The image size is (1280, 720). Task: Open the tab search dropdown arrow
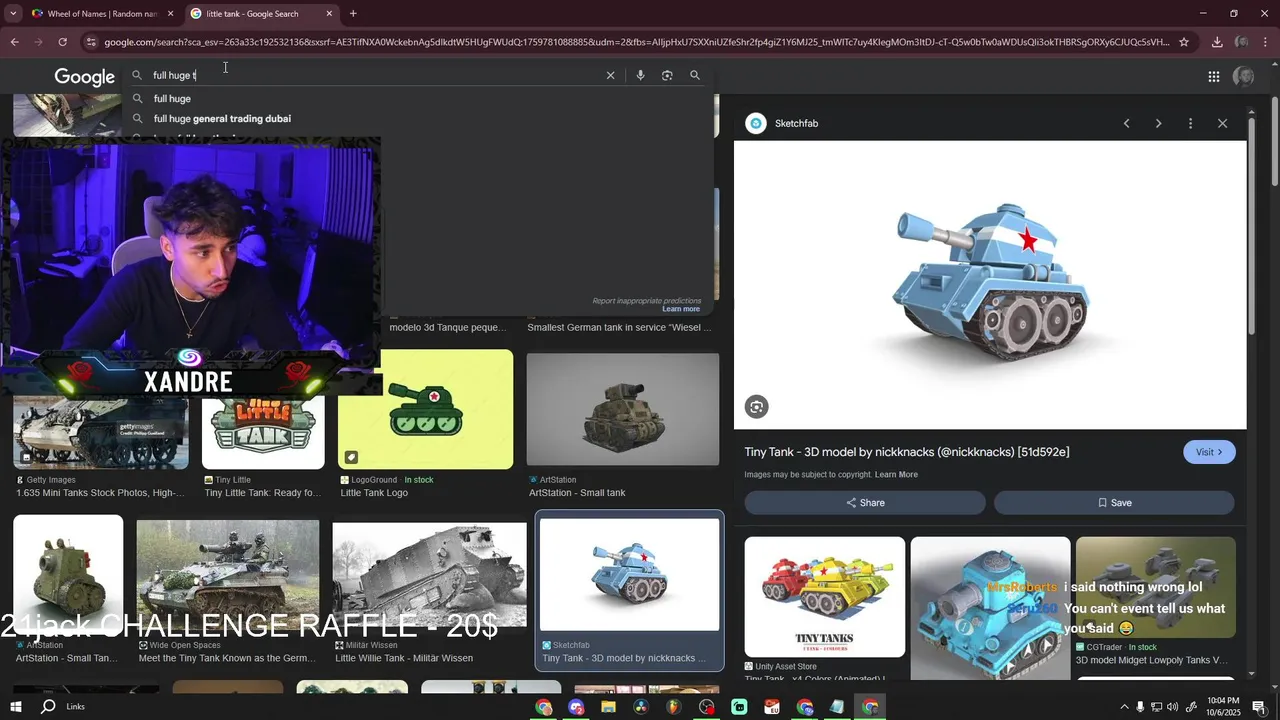pyautogui.click(x=12, y=14)
